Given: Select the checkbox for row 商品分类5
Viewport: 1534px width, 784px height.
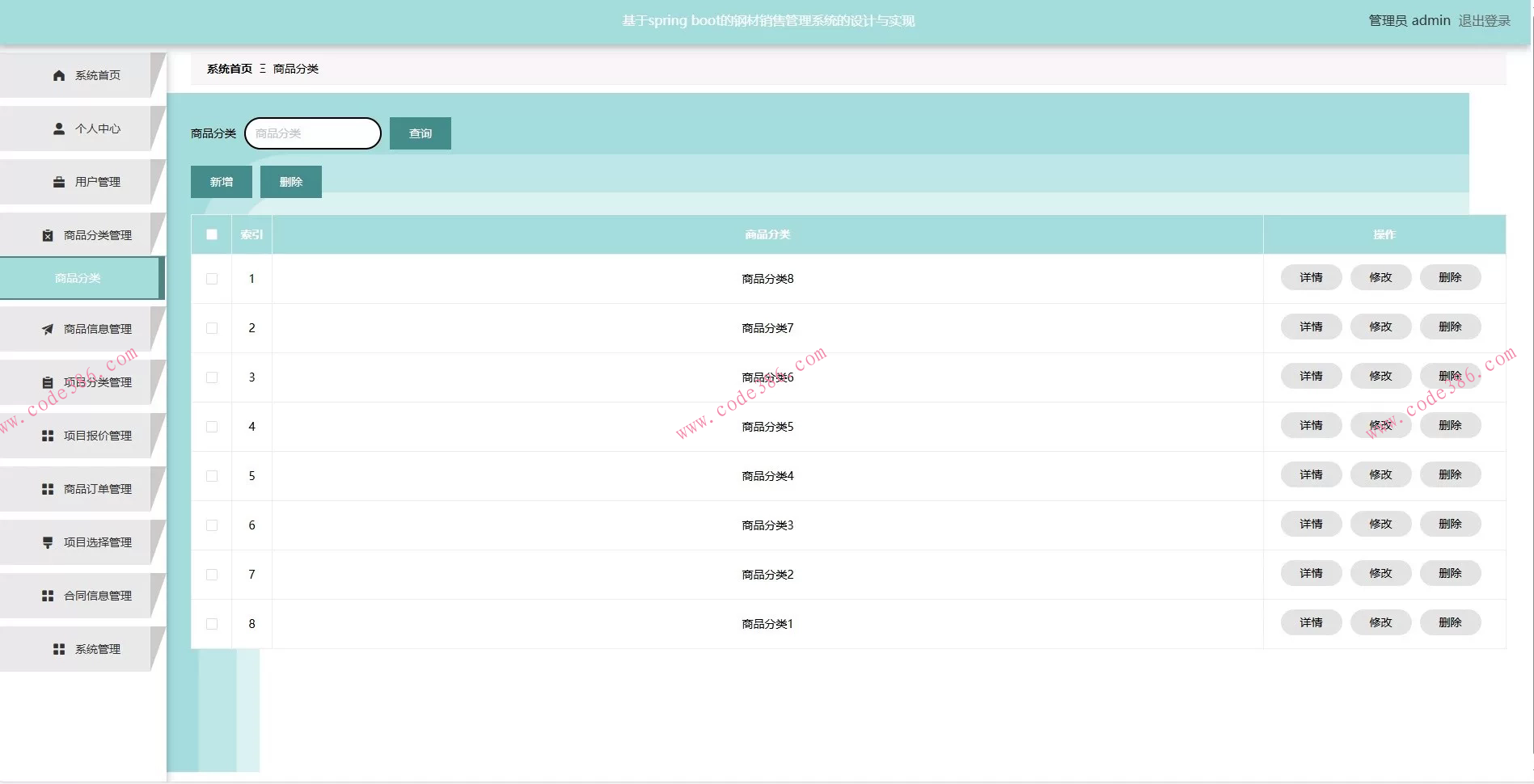Looking at the screenshot, I should pos(212,427).
